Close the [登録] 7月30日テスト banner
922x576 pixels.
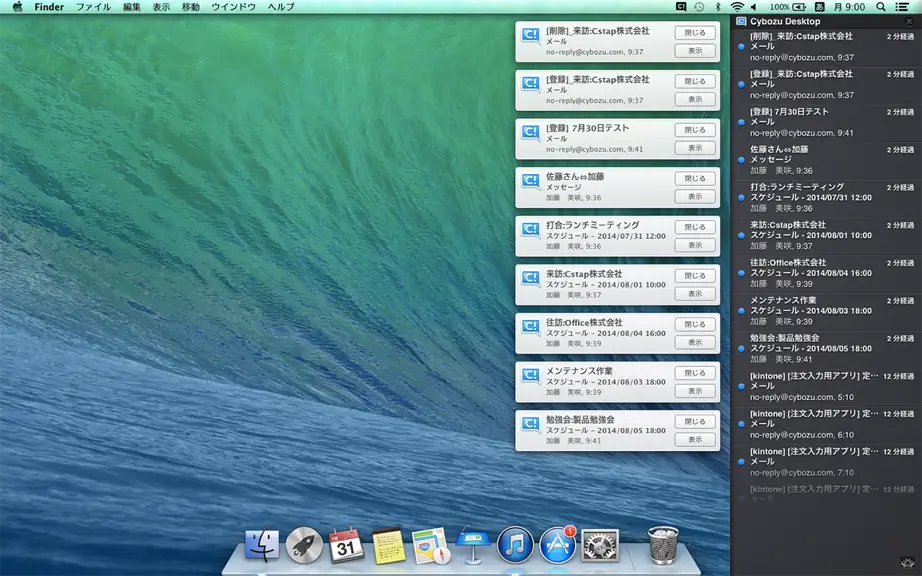tap(695, 129)
